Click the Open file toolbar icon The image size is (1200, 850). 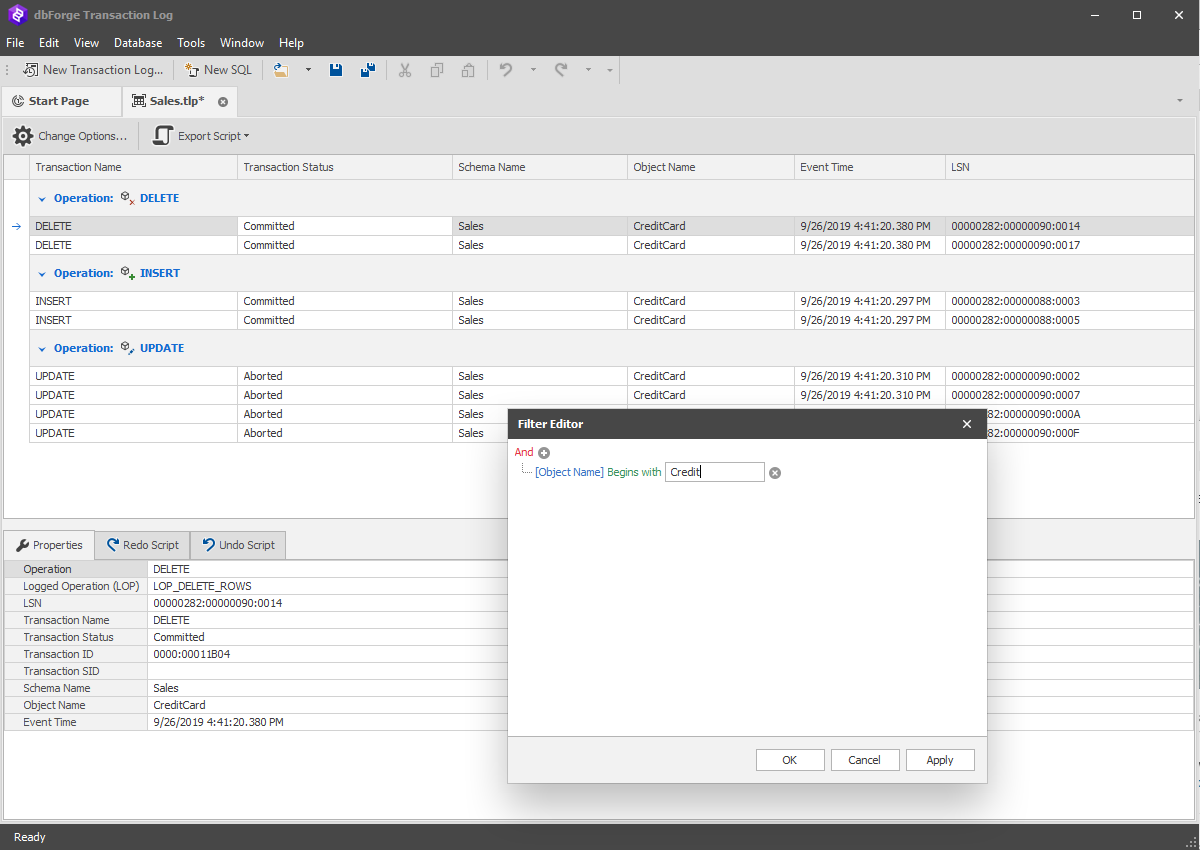coord(281,70)
